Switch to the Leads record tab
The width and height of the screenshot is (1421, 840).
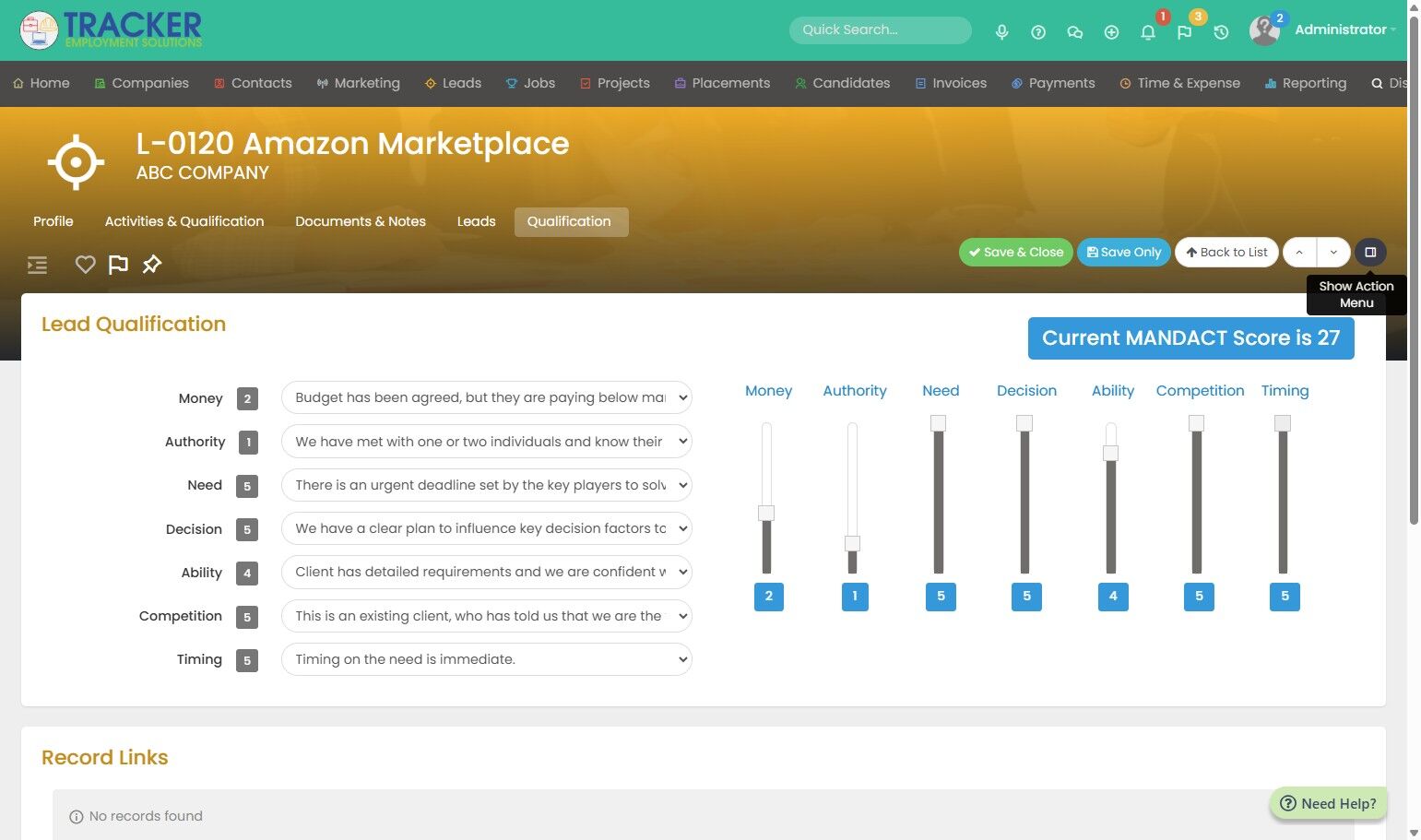tap(477, 221)
